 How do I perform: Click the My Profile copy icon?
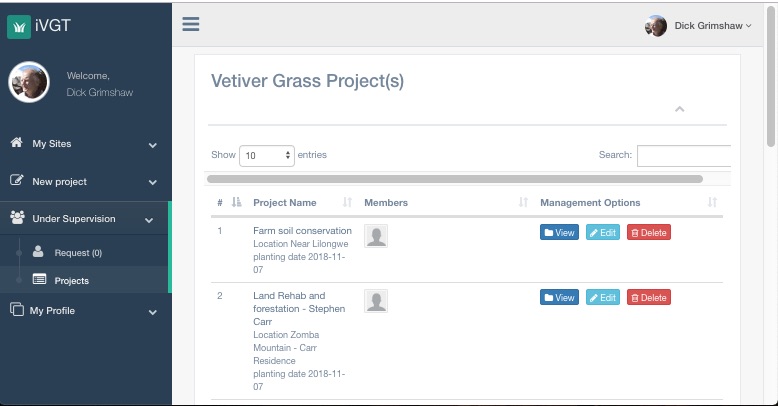pos(16,310)
